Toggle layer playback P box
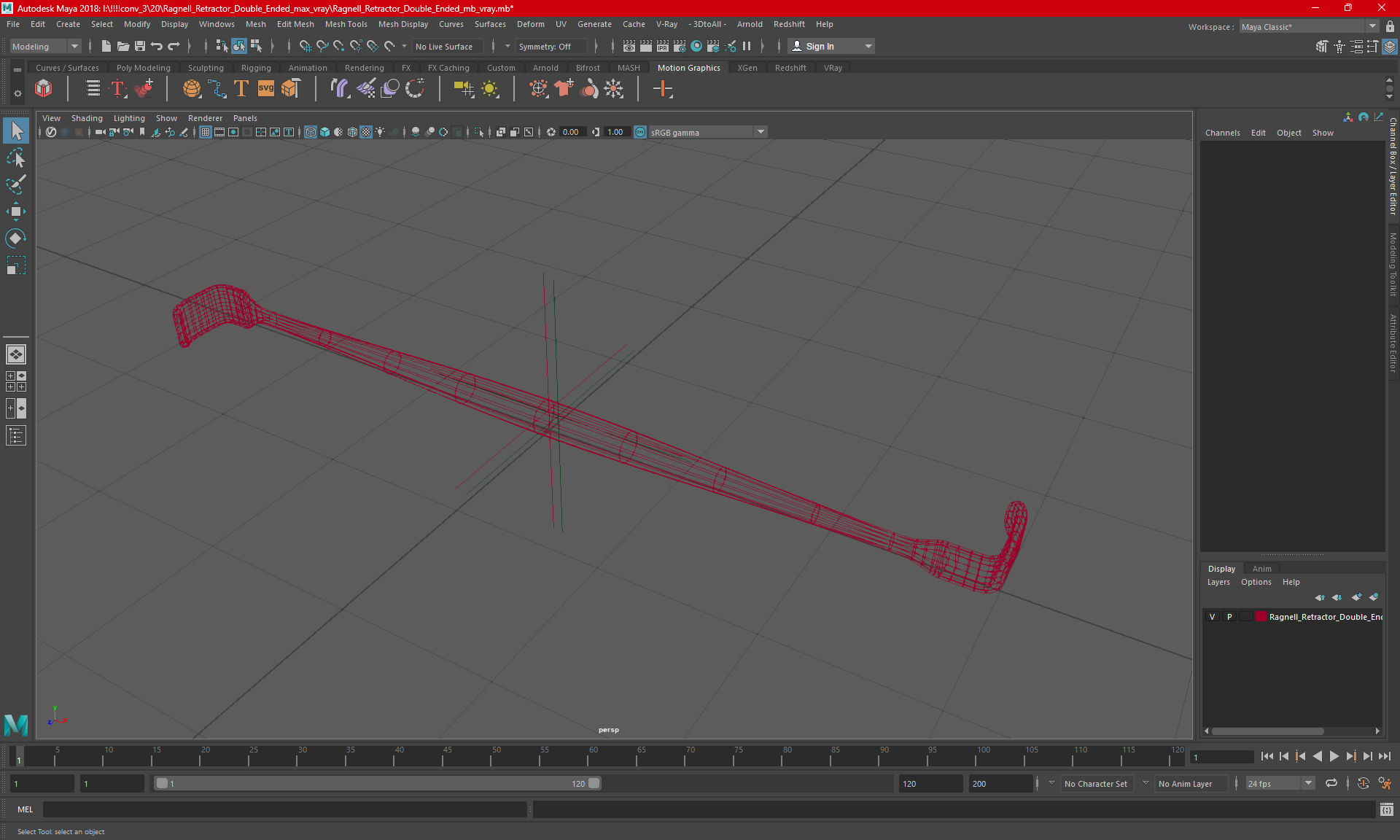 pyautogui.click(x=1229, y=617)
